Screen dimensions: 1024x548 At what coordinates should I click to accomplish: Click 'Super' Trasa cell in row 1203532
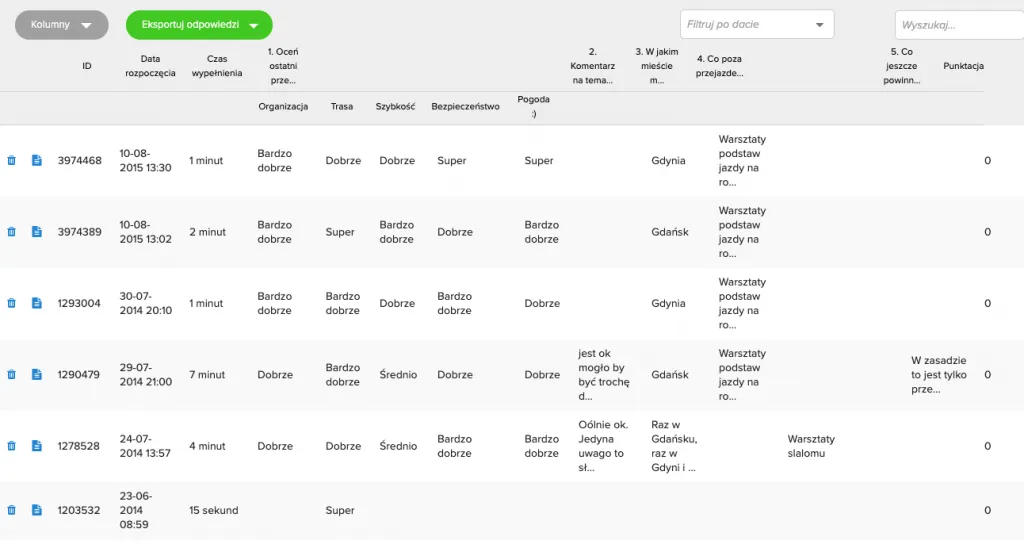pos(340,510)
